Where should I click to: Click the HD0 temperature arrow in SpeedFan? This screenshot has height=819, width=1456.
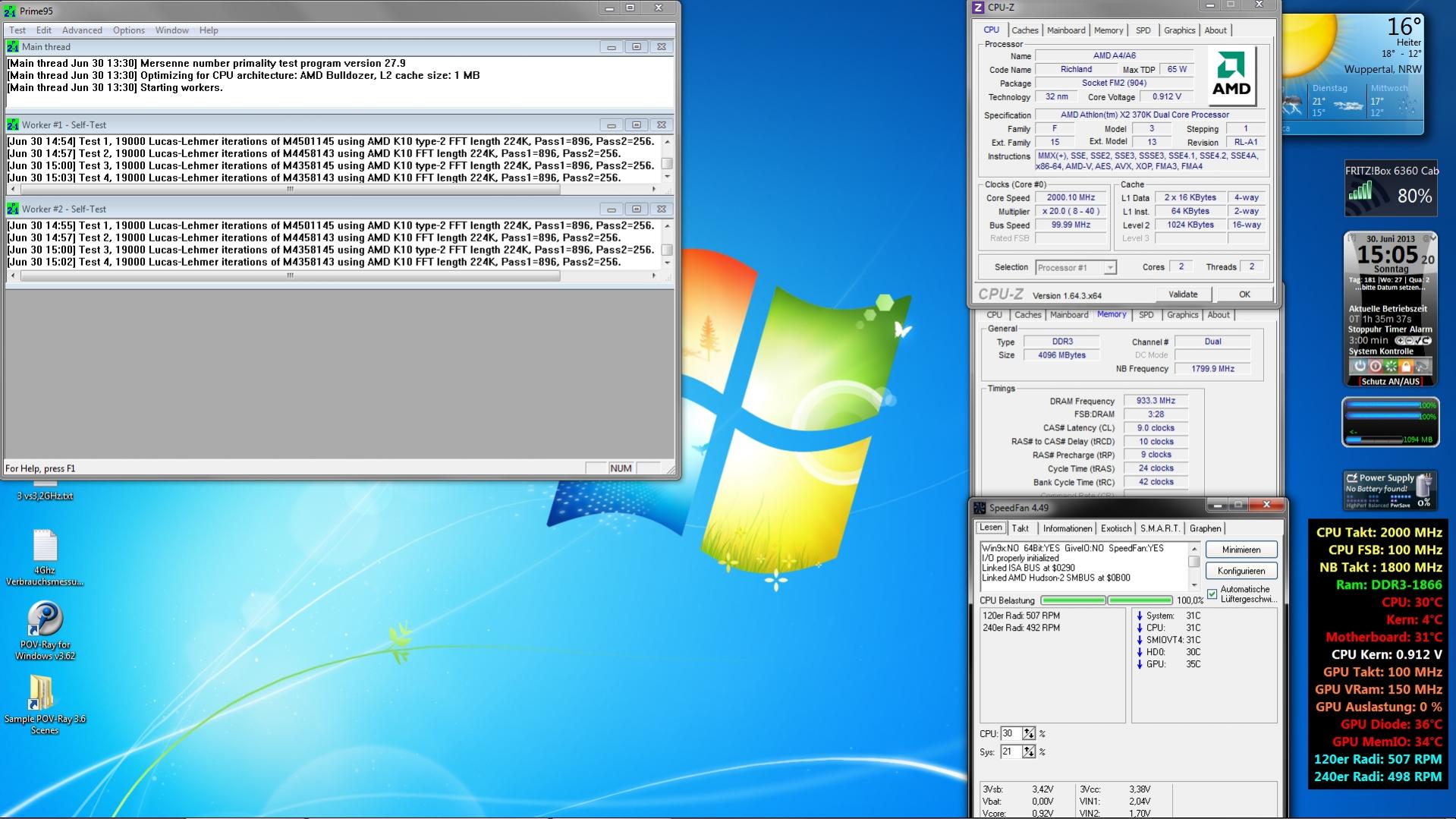[x=1139, y=653]
